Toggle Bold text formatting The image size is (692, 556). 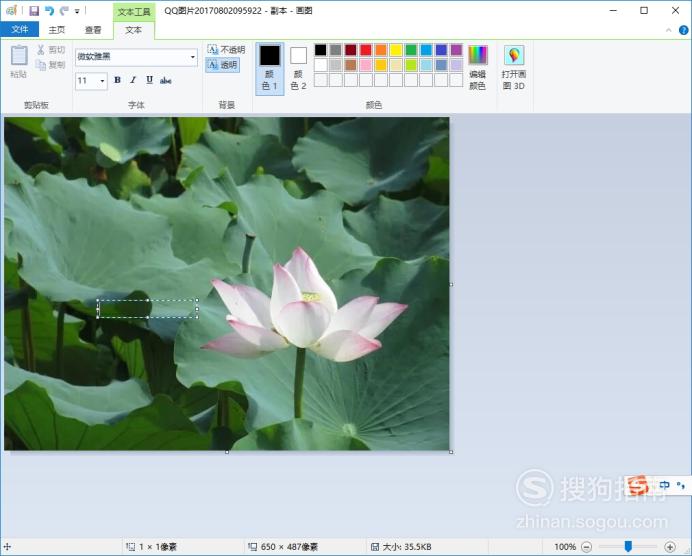[x=117, y=80]
